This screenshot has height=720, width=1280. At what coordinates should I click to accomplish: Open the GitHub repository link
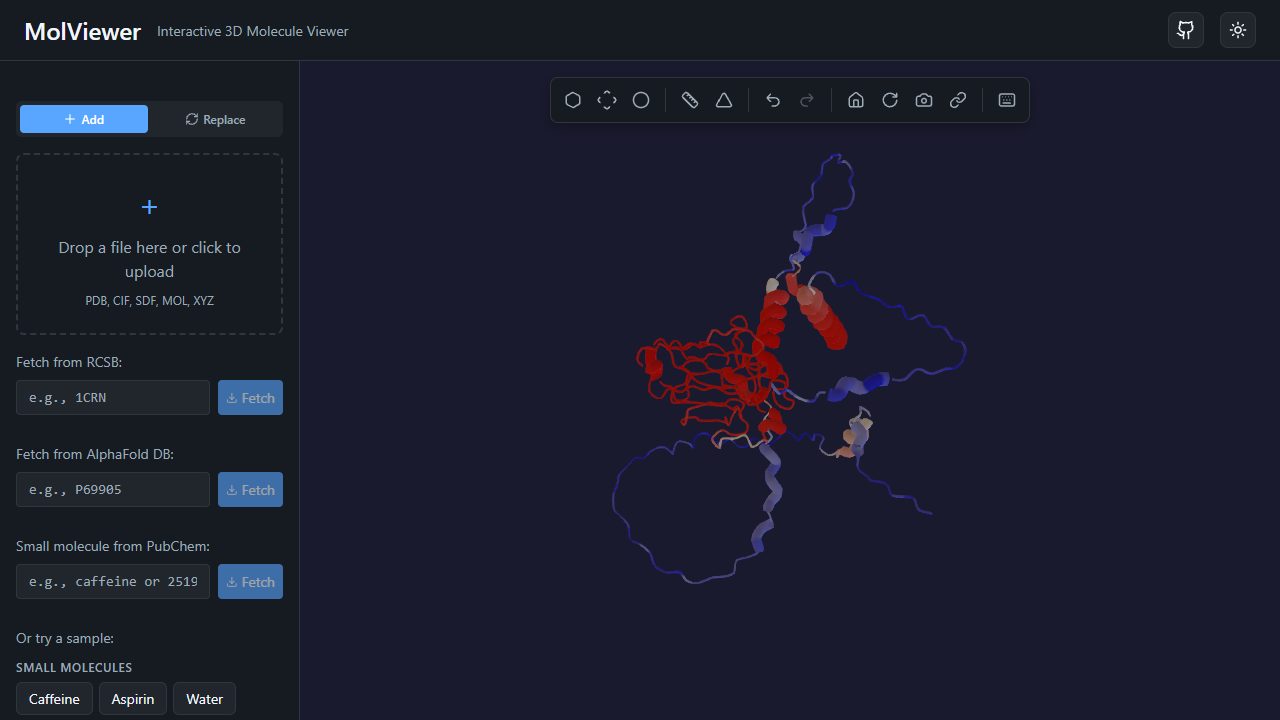(x=1186, y=30)
